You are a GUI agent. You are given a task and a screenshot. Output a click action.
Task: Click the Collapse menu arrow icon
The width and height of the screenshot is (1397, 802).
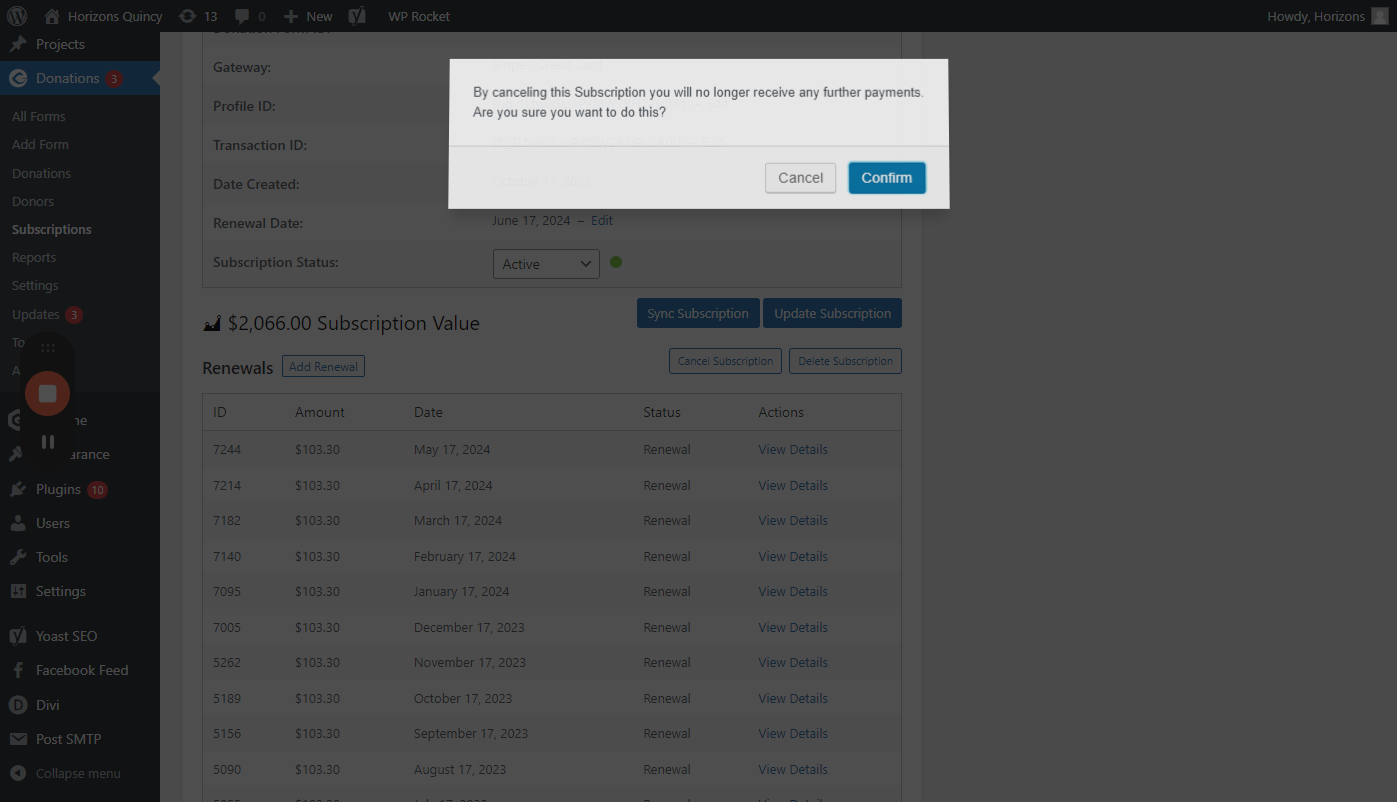(18, 773)
